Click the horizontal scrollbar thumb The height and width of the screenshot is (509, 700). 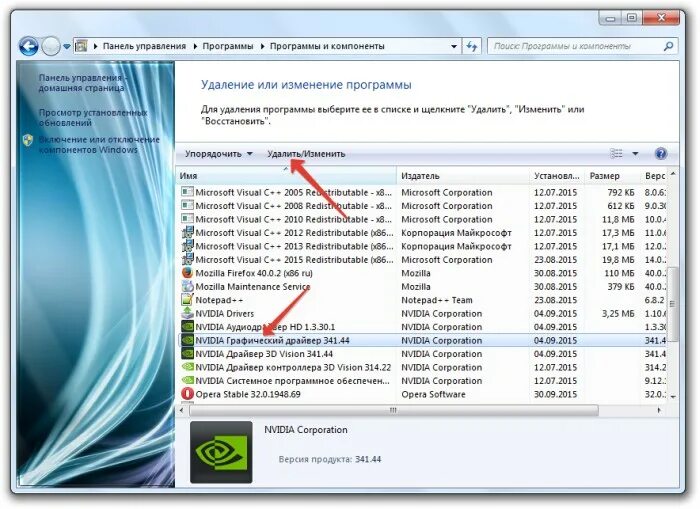(x=393, y=410)
